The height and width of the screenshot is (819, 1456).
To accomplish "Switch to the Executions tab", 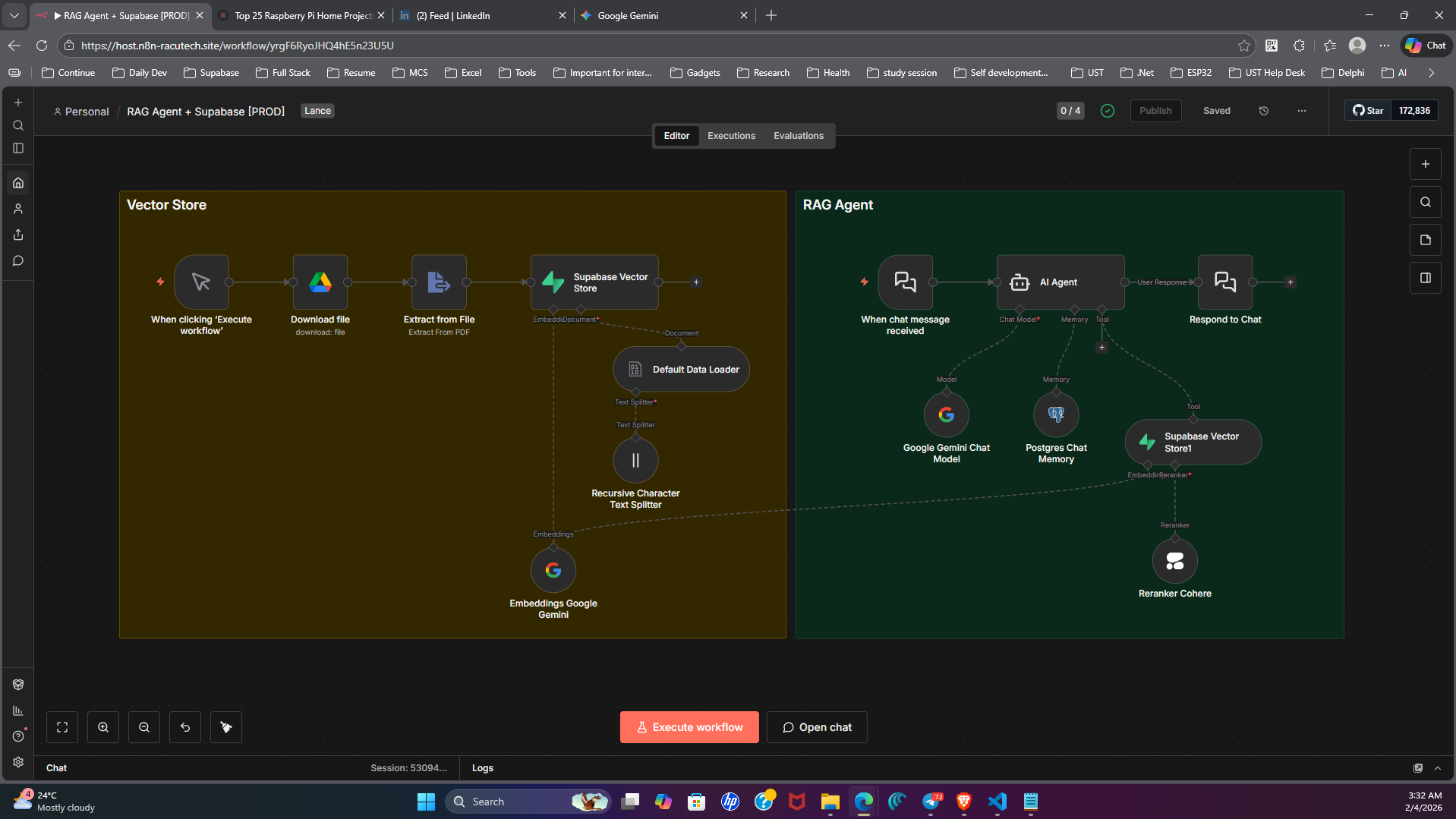I will tap(731, 136).
